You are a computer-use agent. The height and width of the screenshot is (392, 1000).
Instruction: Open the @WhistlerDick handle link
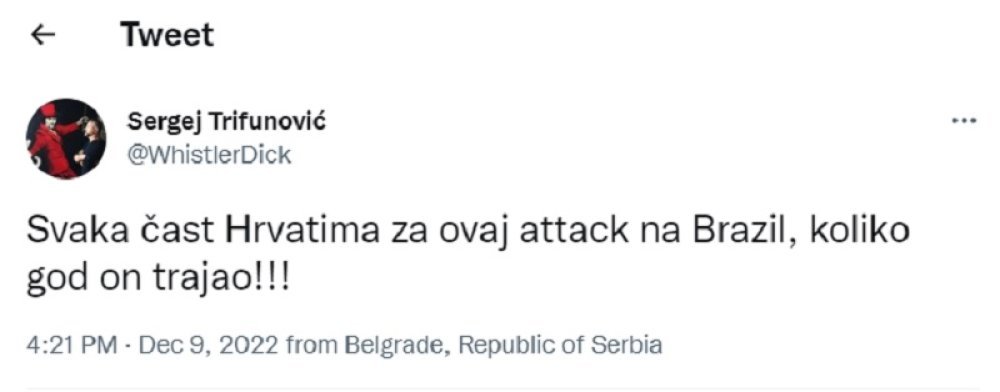210,155
